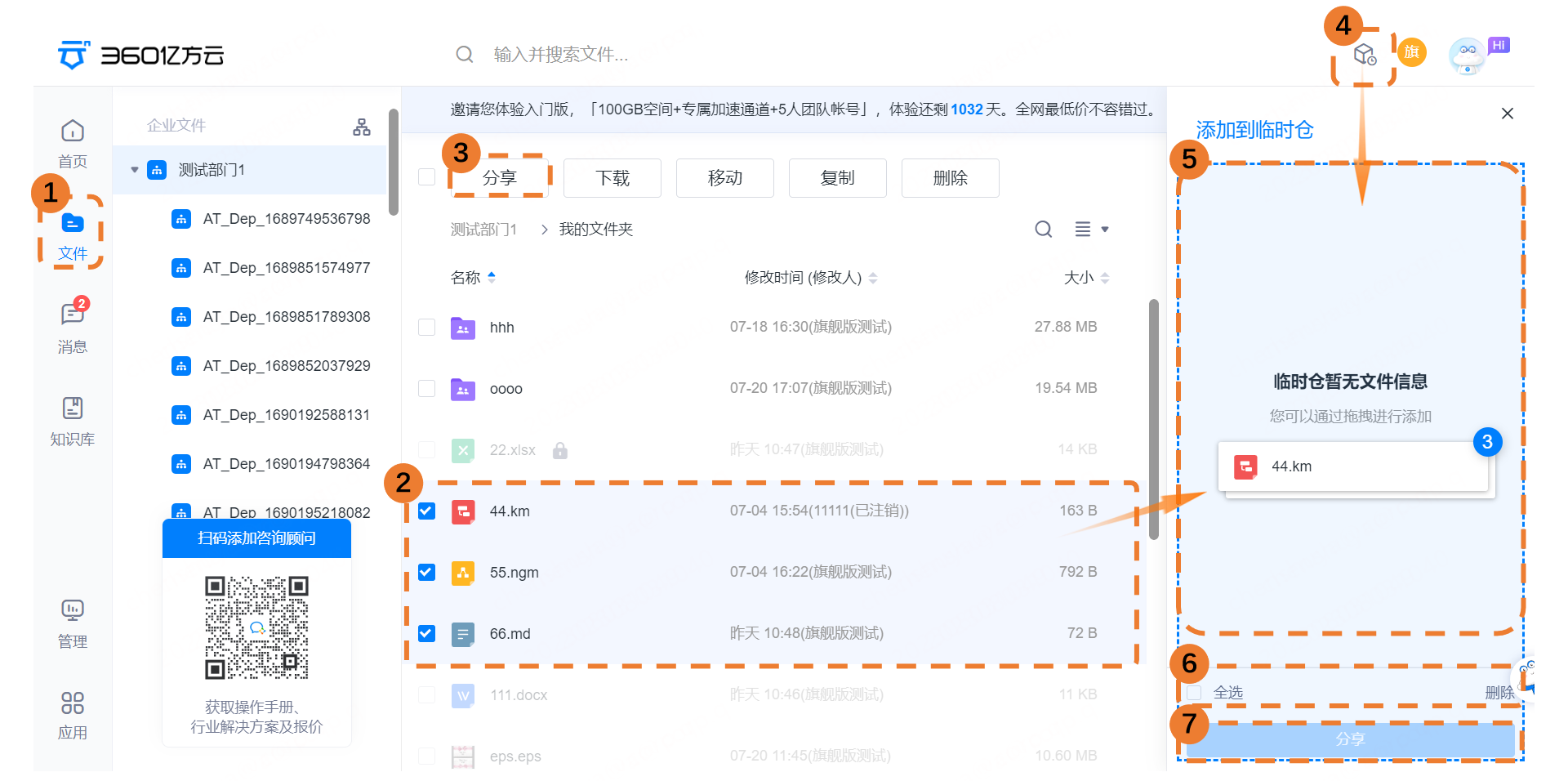This screenshot has height=781, width=1568.
Task: Click the eps.eps file icon
Action: pos(463,756)
